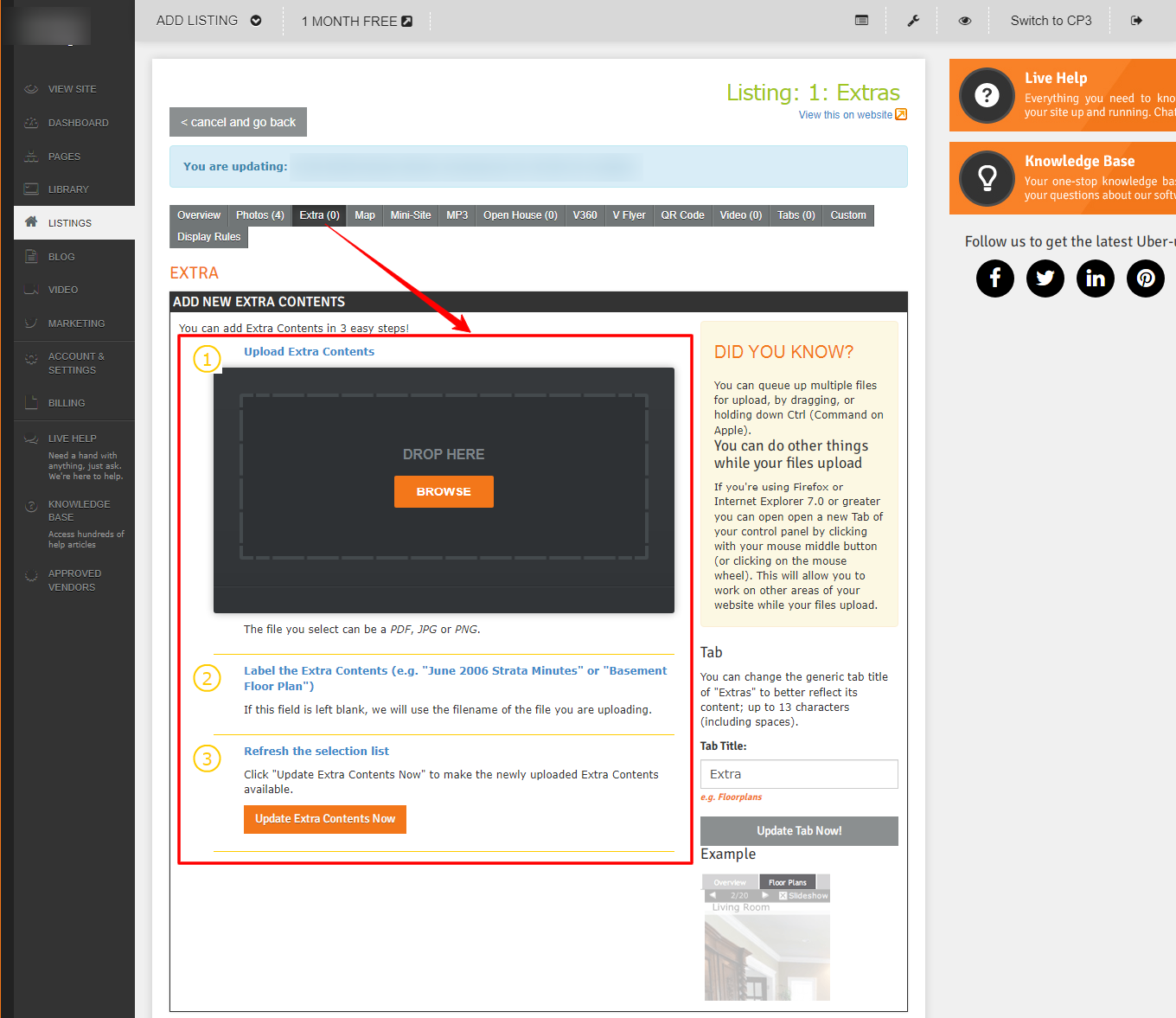Click the library image icon in sidebar
Image resolution: width=1176 pixels, height=1018 pixels.
coord(31,189)
